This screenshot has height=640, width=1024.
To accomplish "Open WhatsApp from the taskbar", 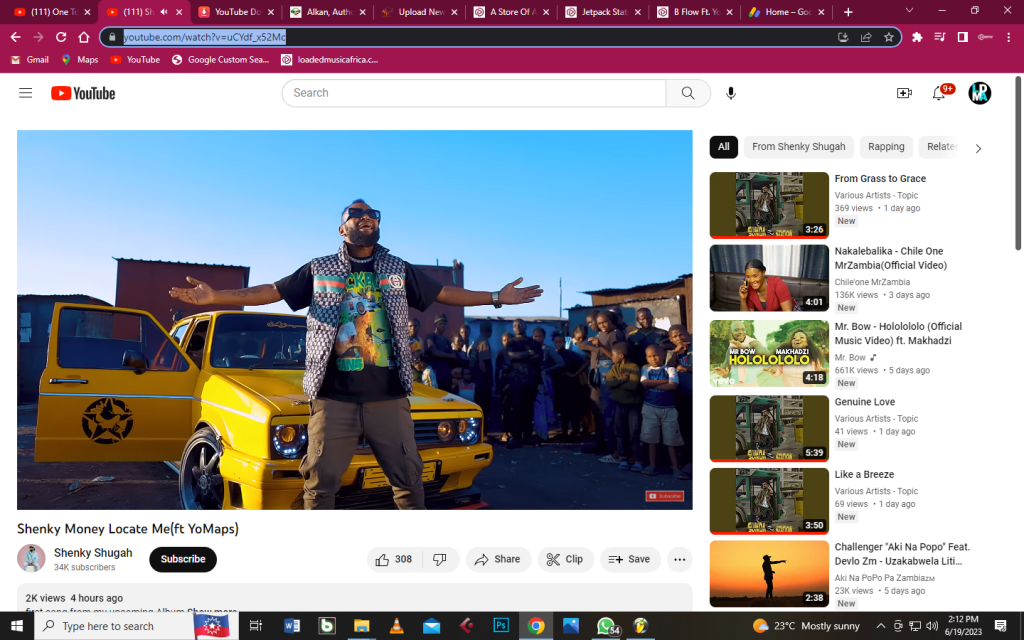I will (607, 626).
